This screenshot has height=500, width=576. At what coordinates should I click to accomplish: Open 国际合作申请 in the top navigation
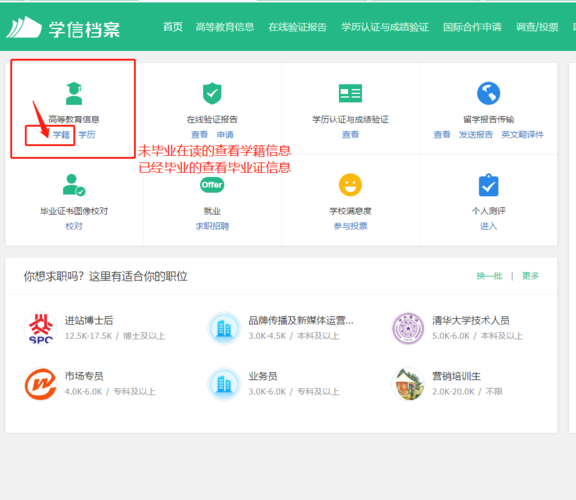click(472, 27)
